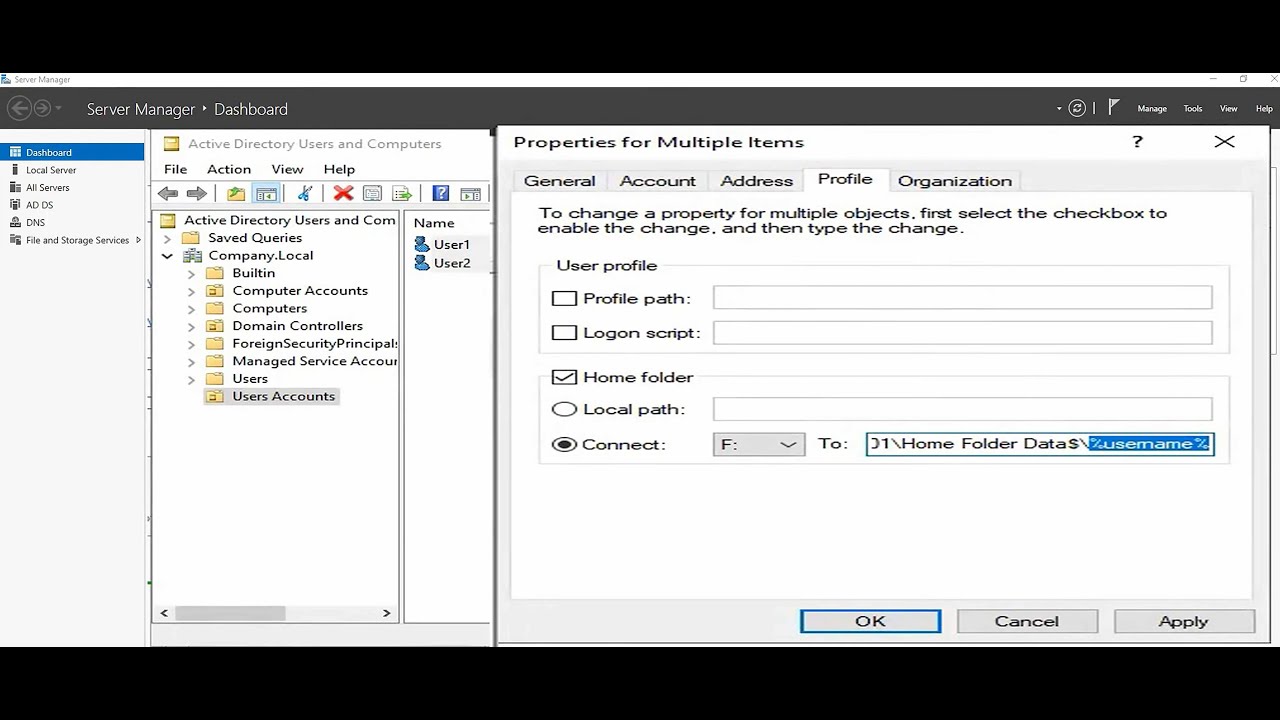The image size is (1280, 720).
Task: Click the export list icon
Action: [x=402, y=194]
